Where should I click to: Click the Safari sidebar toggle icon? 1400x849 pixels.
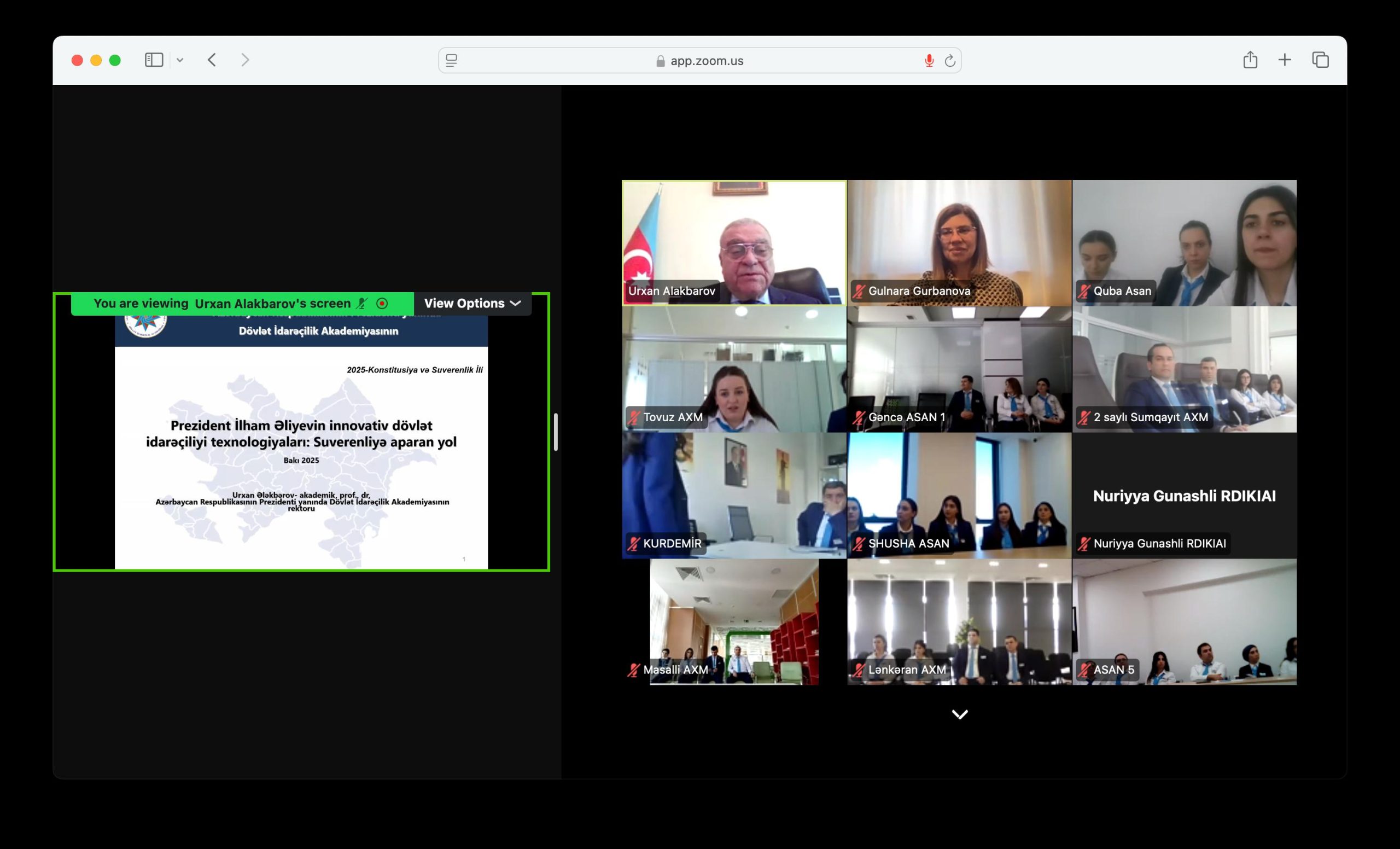point(154,60)
